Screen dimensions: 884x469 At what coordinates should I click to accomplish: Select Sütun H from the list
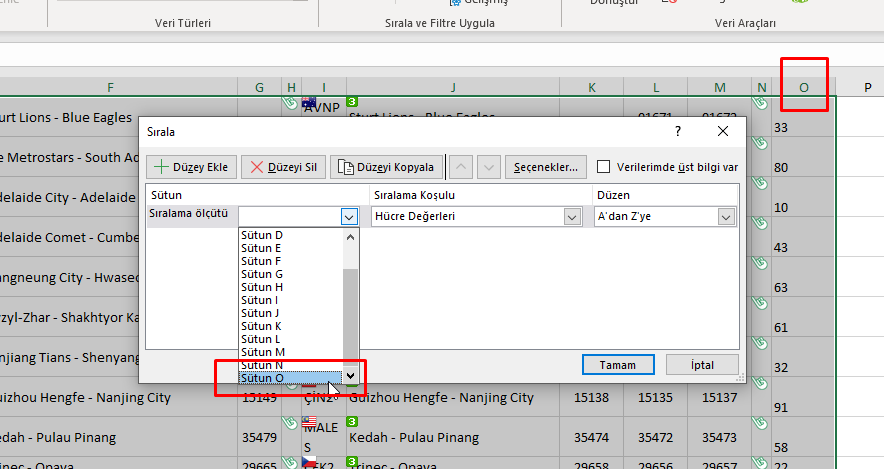pyautogui.click(x=290, y=287)
